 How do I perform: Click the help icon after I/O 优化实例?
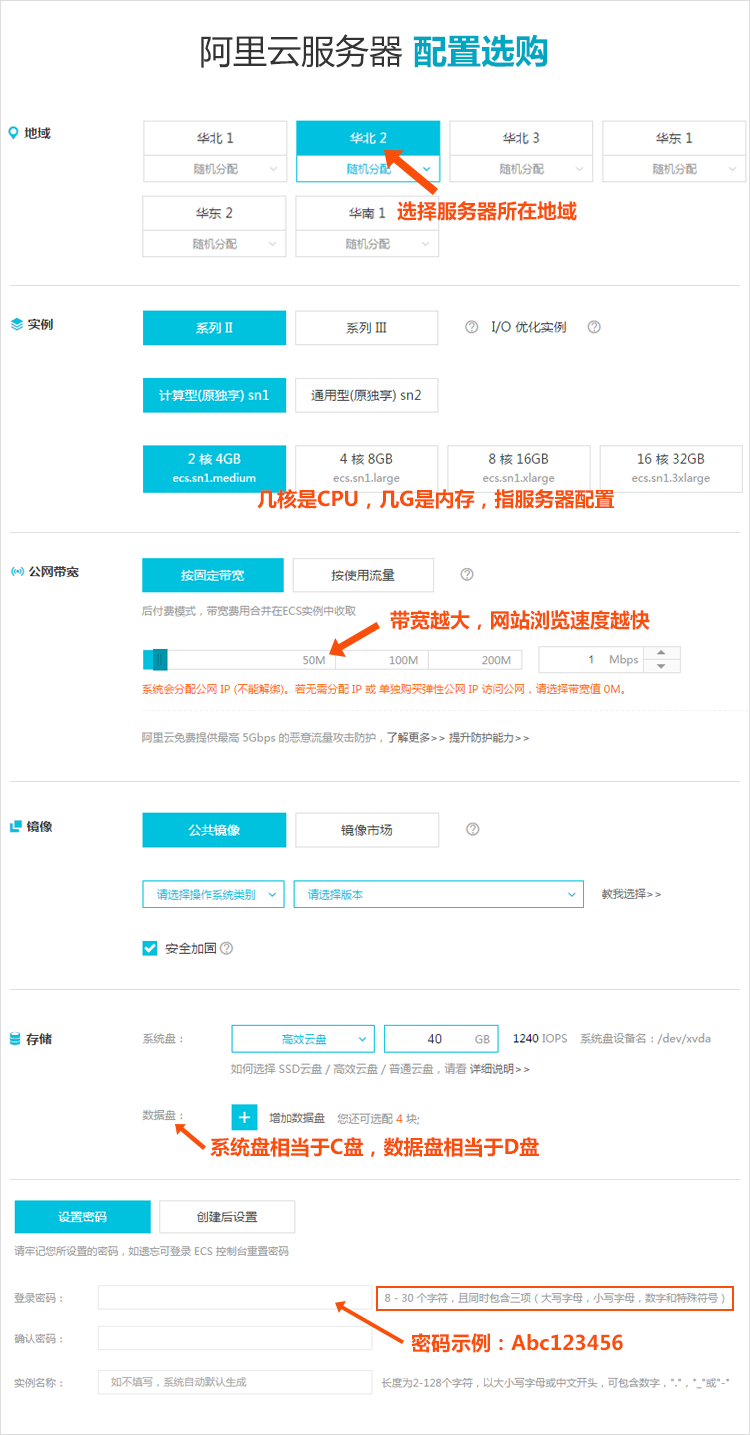594,327
